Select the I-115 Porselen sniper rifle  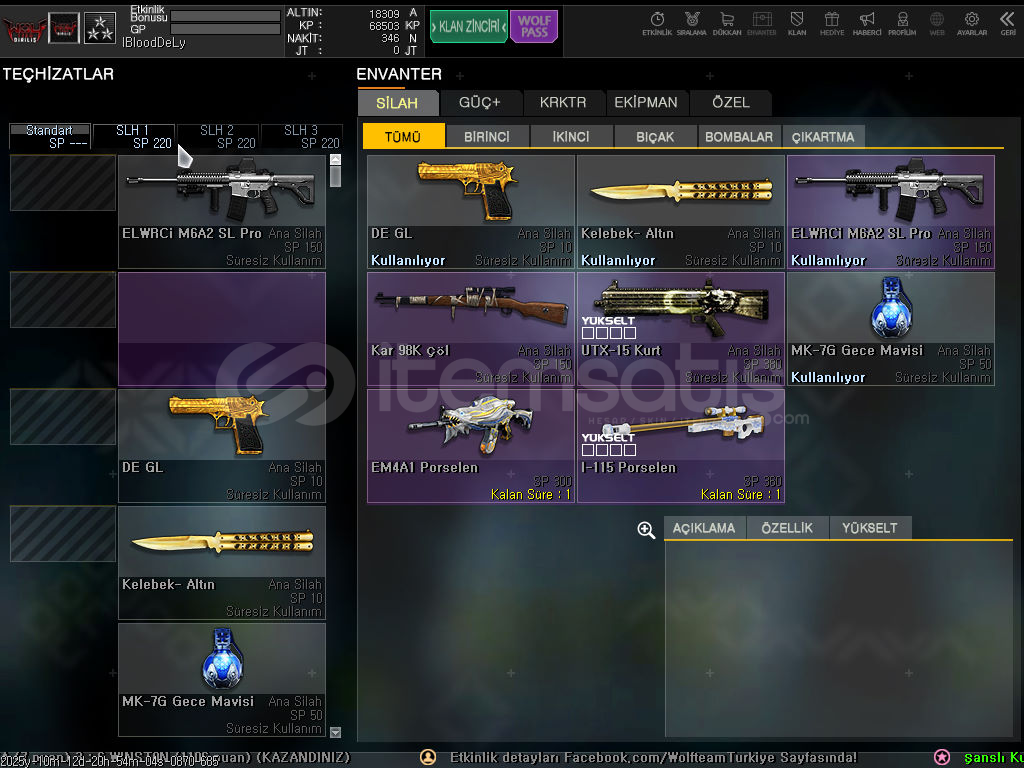click(x=680, y=446)
